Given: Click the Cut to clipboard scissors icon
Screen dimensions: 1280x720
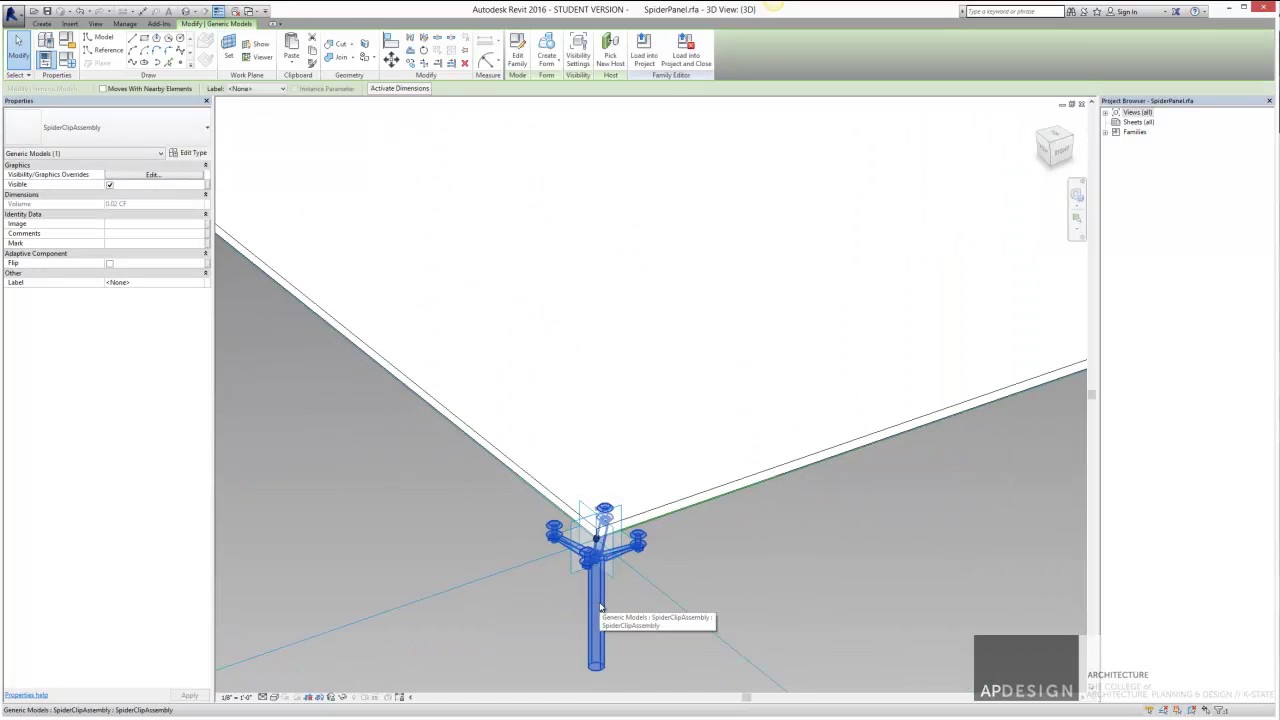Looking at the screenshot, I should 312,38.
